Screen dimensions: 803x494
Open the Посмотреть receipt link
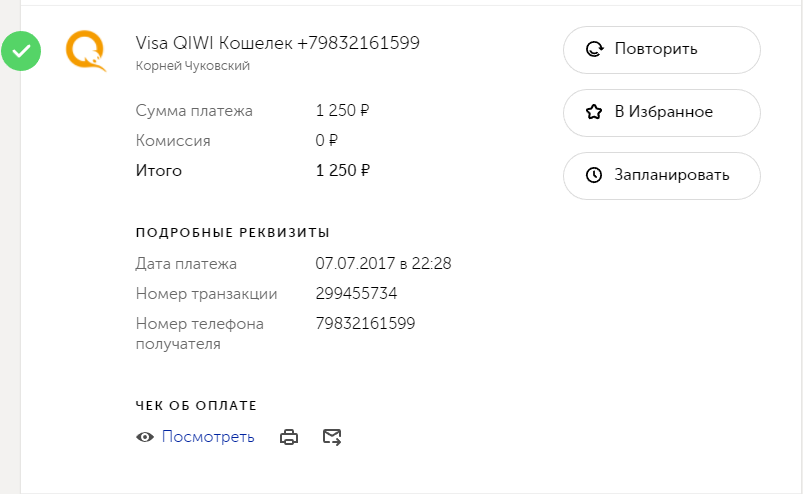pos(208,437)
